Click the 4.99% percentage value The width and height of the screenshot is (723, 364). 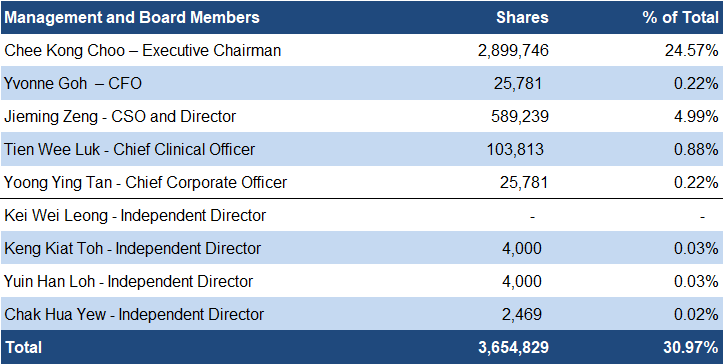[x=696, y=116]
